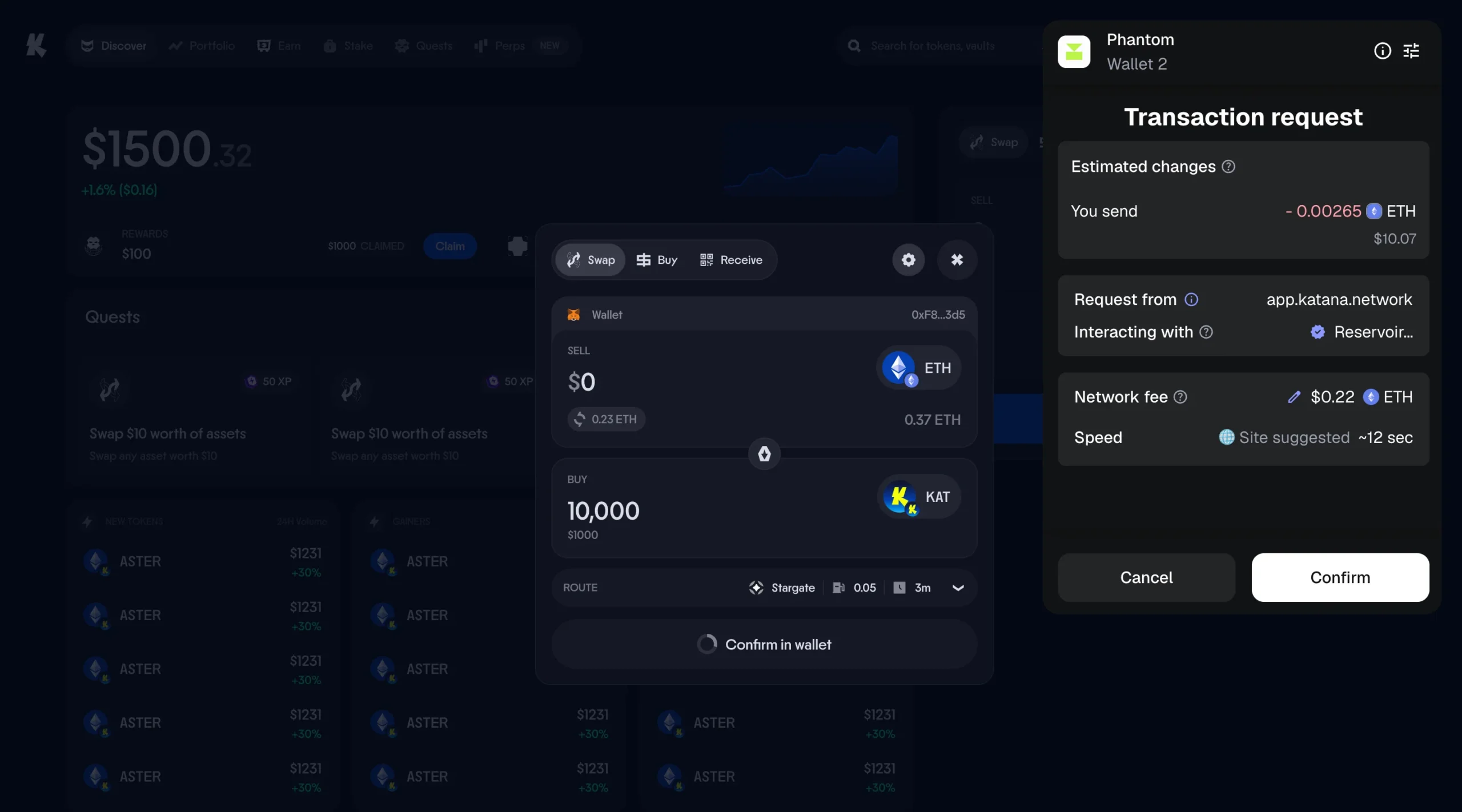
Task: Click the Reservoir verified badge icon
Action: [1318, 332]
